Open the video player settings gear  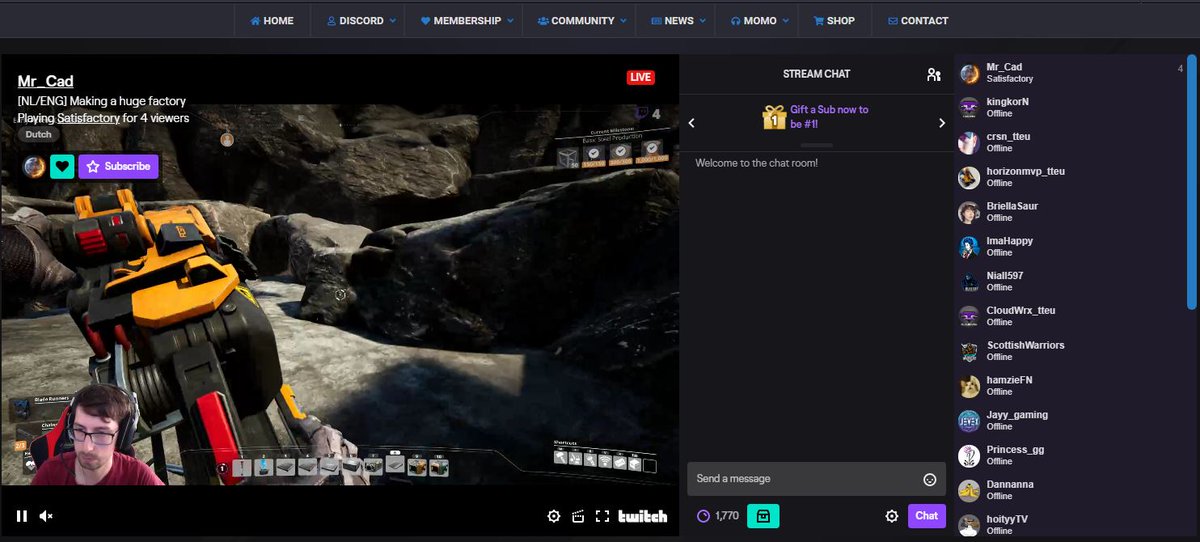click(554, 516)
